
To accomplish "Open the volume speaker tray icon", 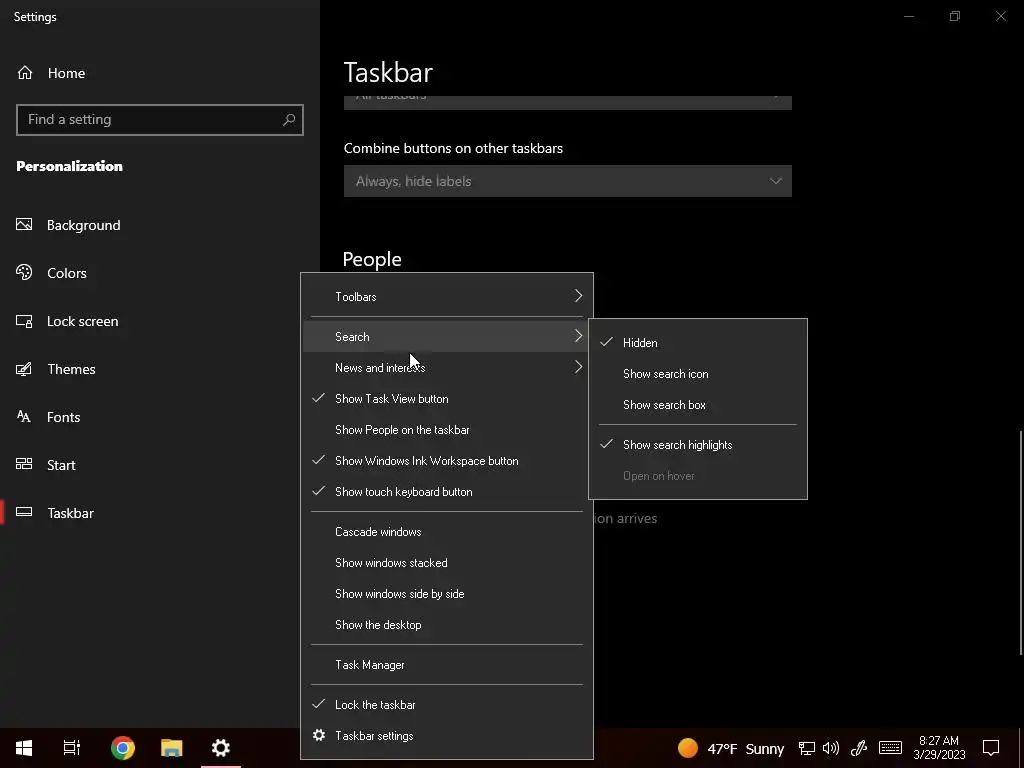I will click(x=831, y=748).
